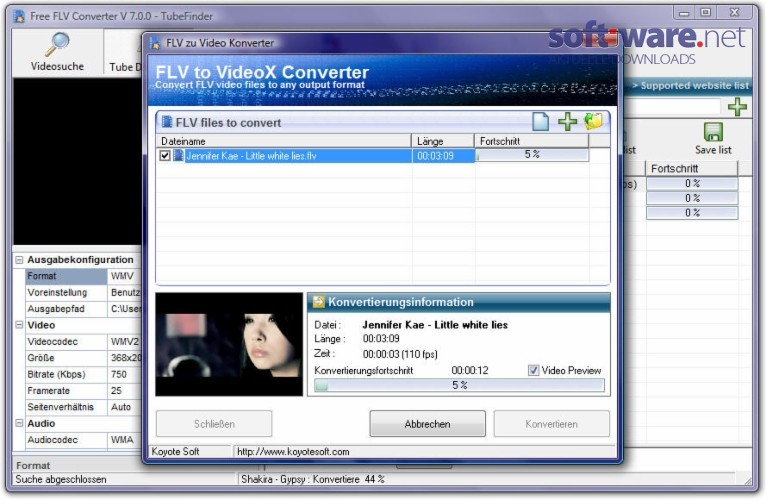
Task: Click Koyote Soft status bar label
Action: (175, 452)
